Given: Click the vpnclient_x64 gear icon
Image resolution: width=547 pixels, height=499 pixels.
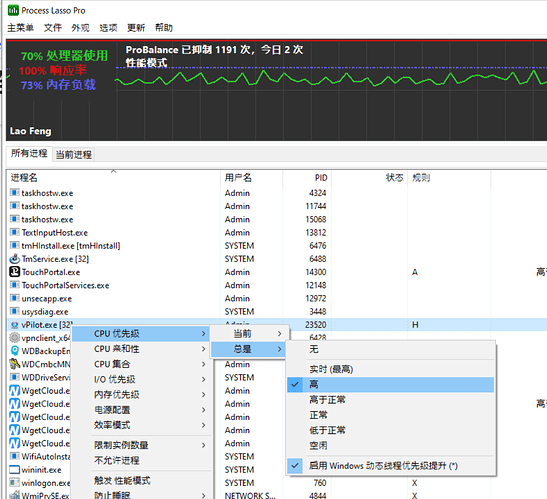Looking at the screenshot, I should (x=14, y=338).
